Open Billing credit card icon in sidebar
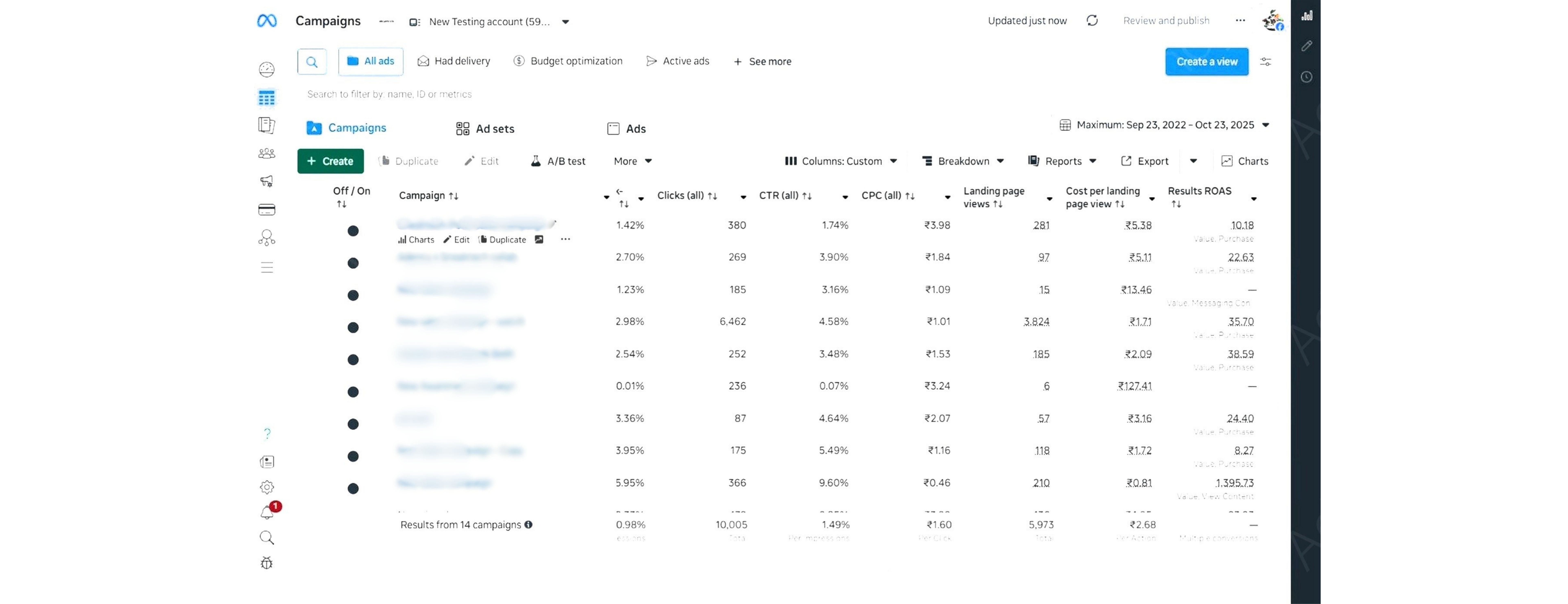The image size is (1568, 604). pos(267,210)
